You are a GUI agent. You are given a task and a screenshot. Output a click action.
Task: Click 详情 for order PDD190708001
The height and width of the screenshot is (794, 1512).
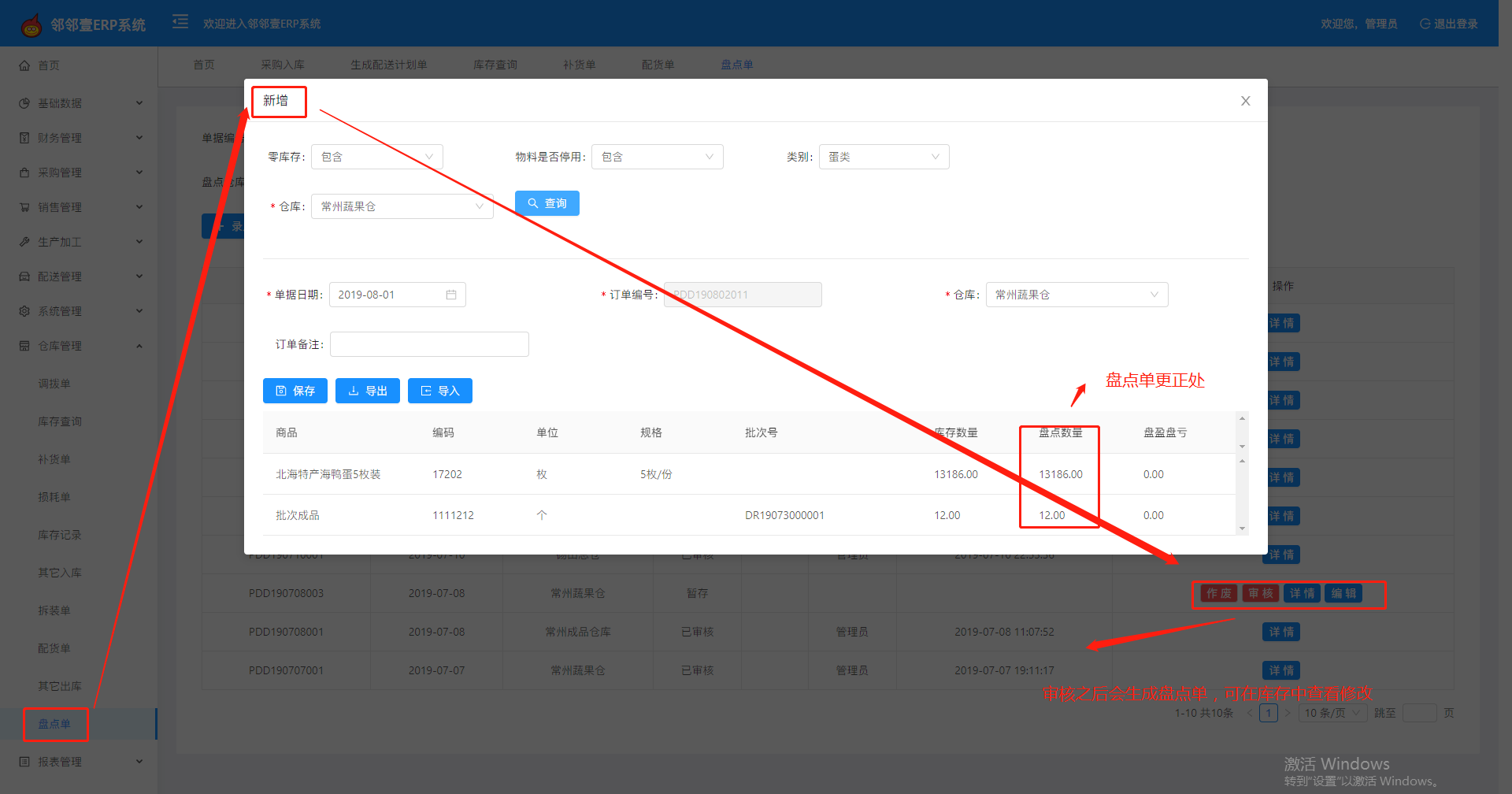click(1281, 632)
